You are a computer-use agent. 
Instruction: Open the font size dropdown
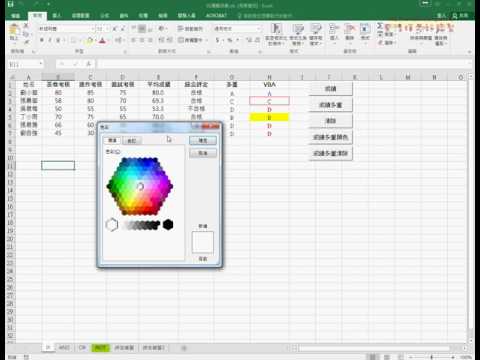coord(108,29)
